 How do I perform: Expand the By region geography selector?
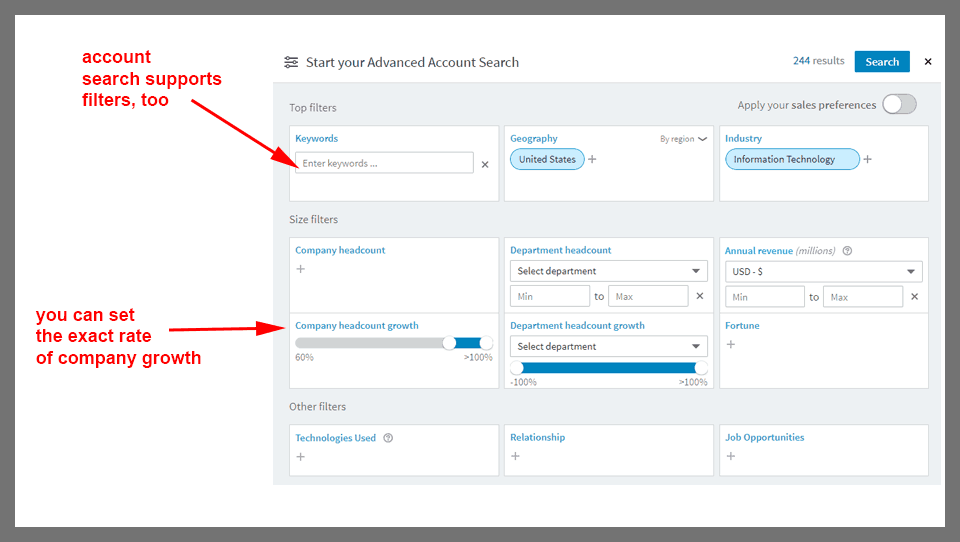point(683,139)
